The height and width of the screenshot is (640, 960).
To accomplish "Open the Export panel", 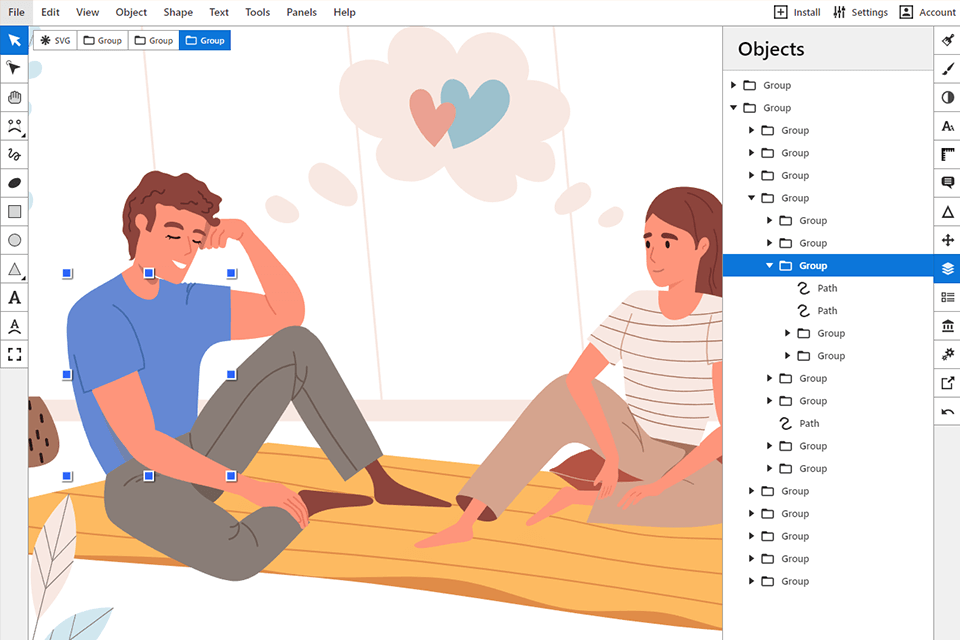I will point(947,382).
